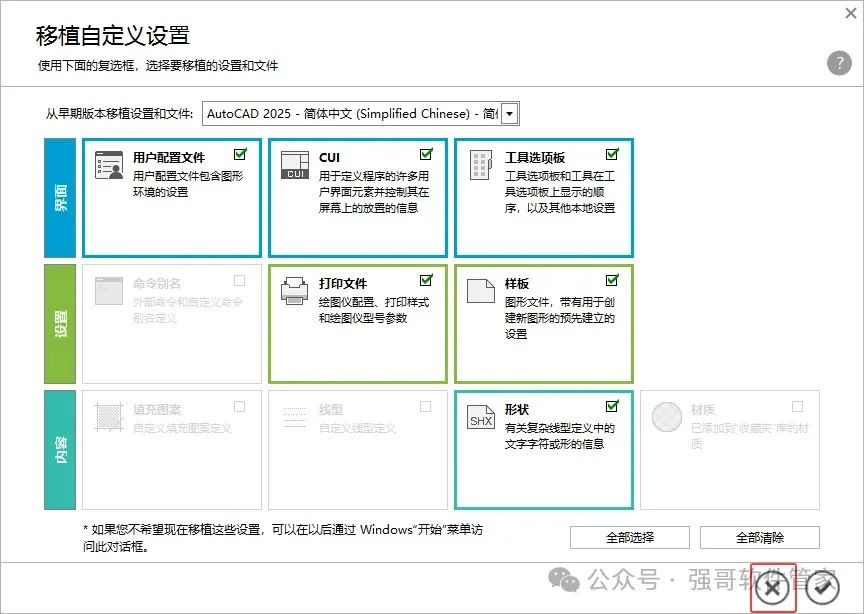Click the 样板 blank page icon
Image resolution: width=864 pixels, height=614 pixels.
click(x=480, y=290)
